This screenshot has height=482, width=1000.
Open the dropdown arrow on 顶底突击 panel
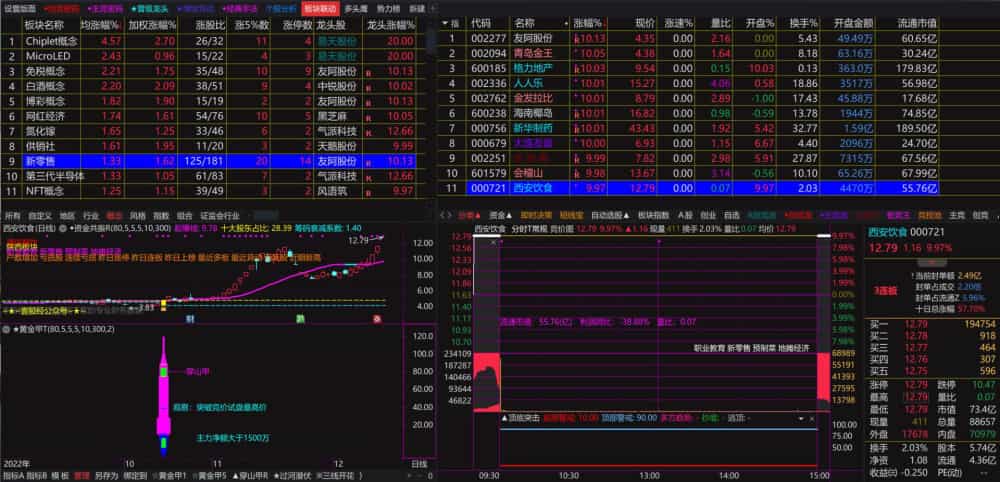coord(800,419)
